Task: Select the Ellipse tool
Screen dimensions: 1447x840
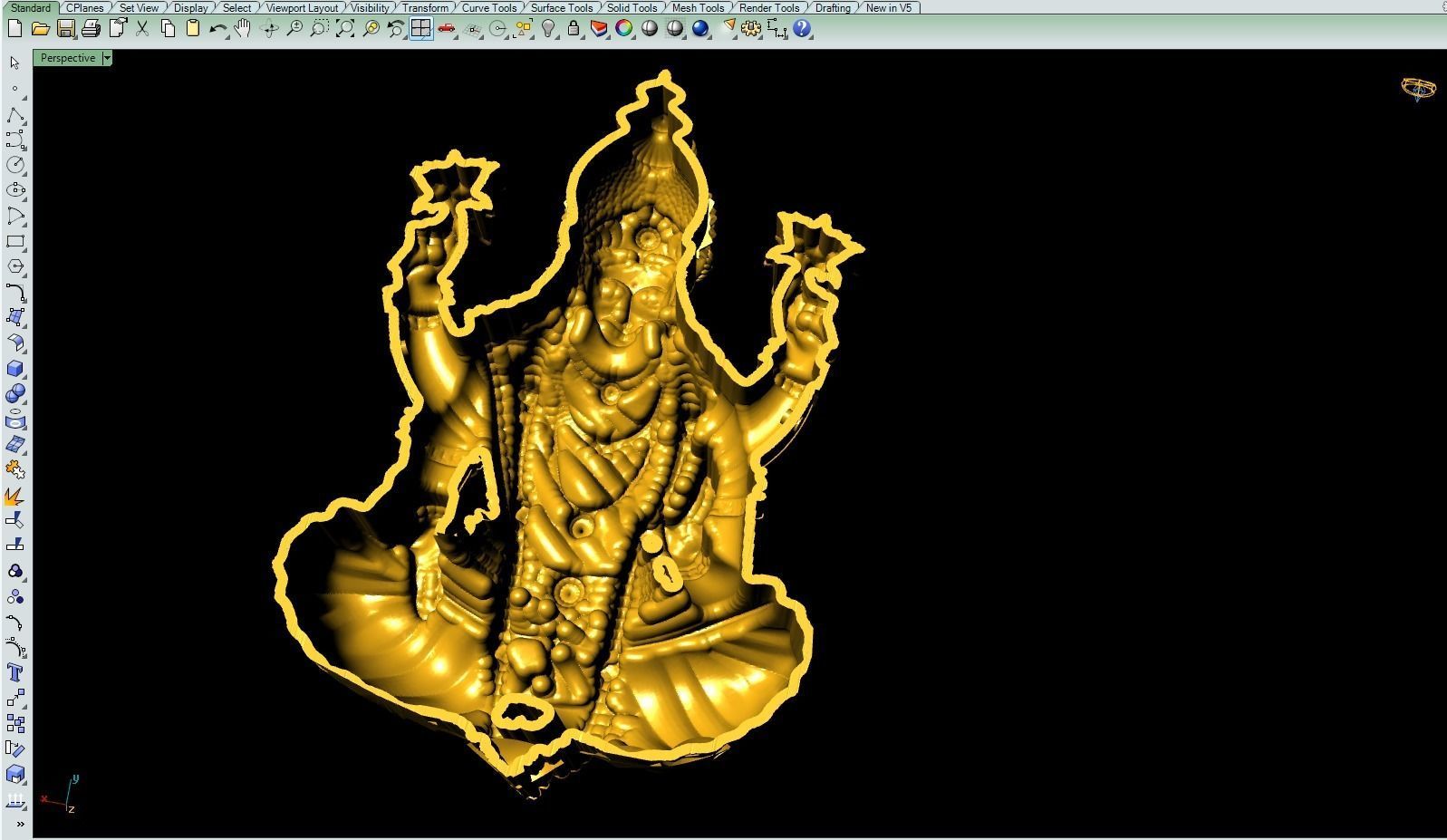Action: [x=15, y=190]
